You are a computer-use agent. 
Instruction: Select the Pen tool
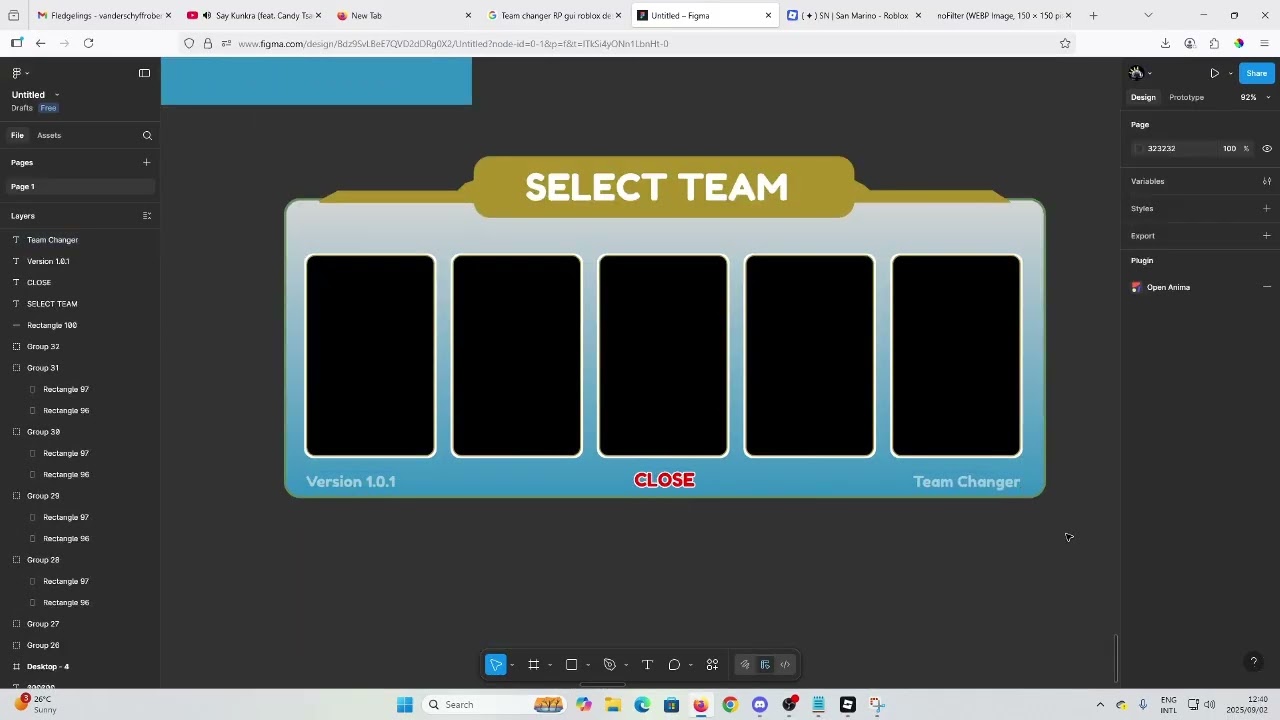610,665
